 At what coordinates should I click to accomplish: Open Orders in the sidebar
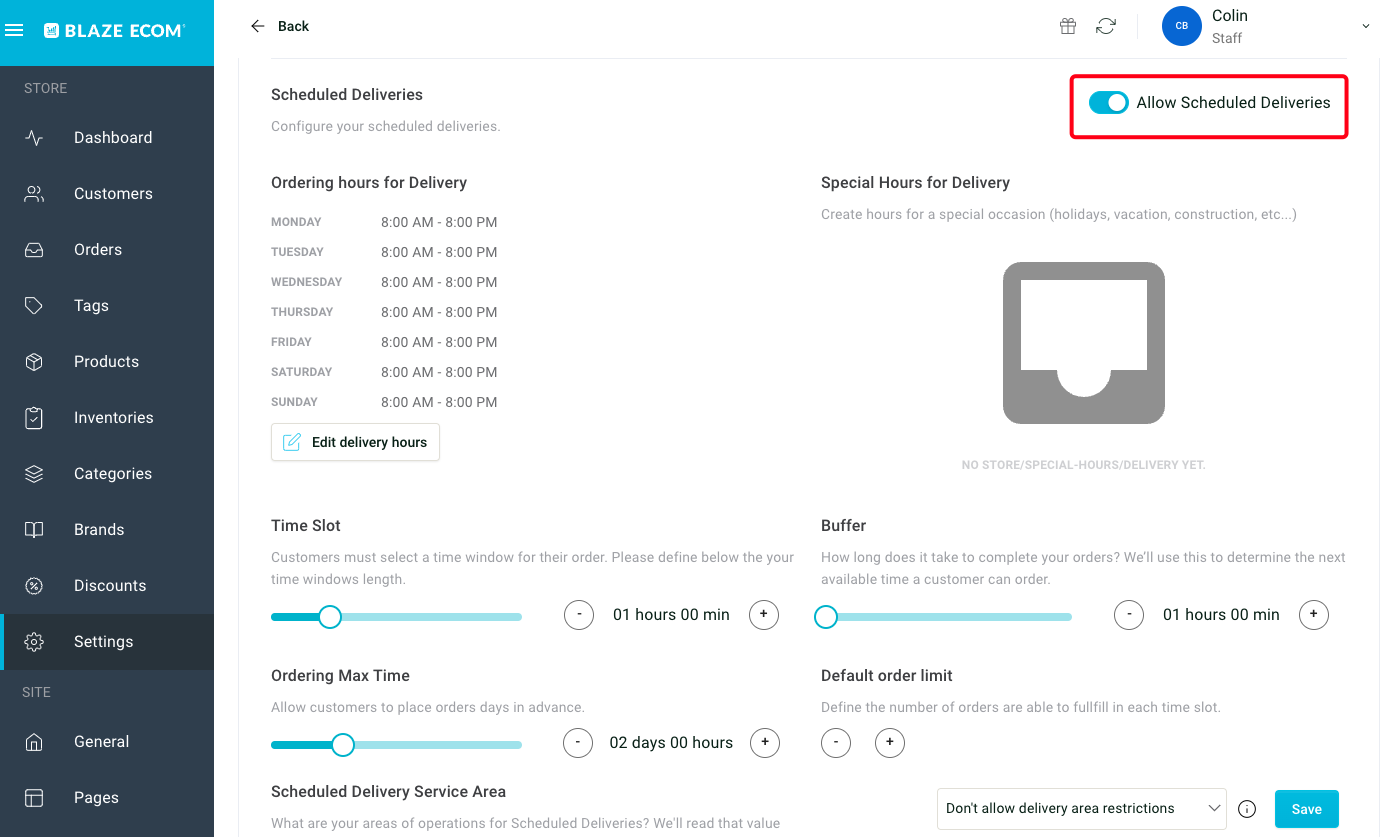pyautogui.click(x=98, y=250)
